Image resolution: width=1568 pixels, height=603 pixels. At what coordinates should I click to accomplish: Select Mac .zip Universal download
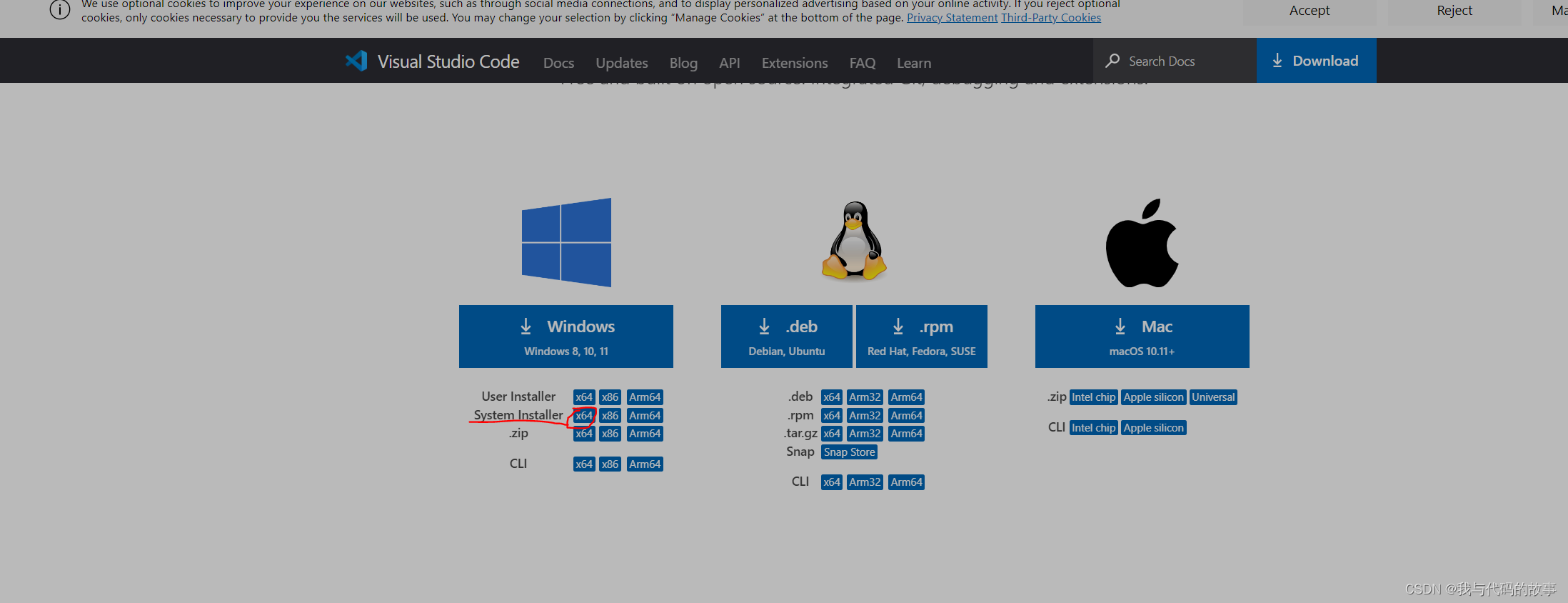coord(1213,397)
